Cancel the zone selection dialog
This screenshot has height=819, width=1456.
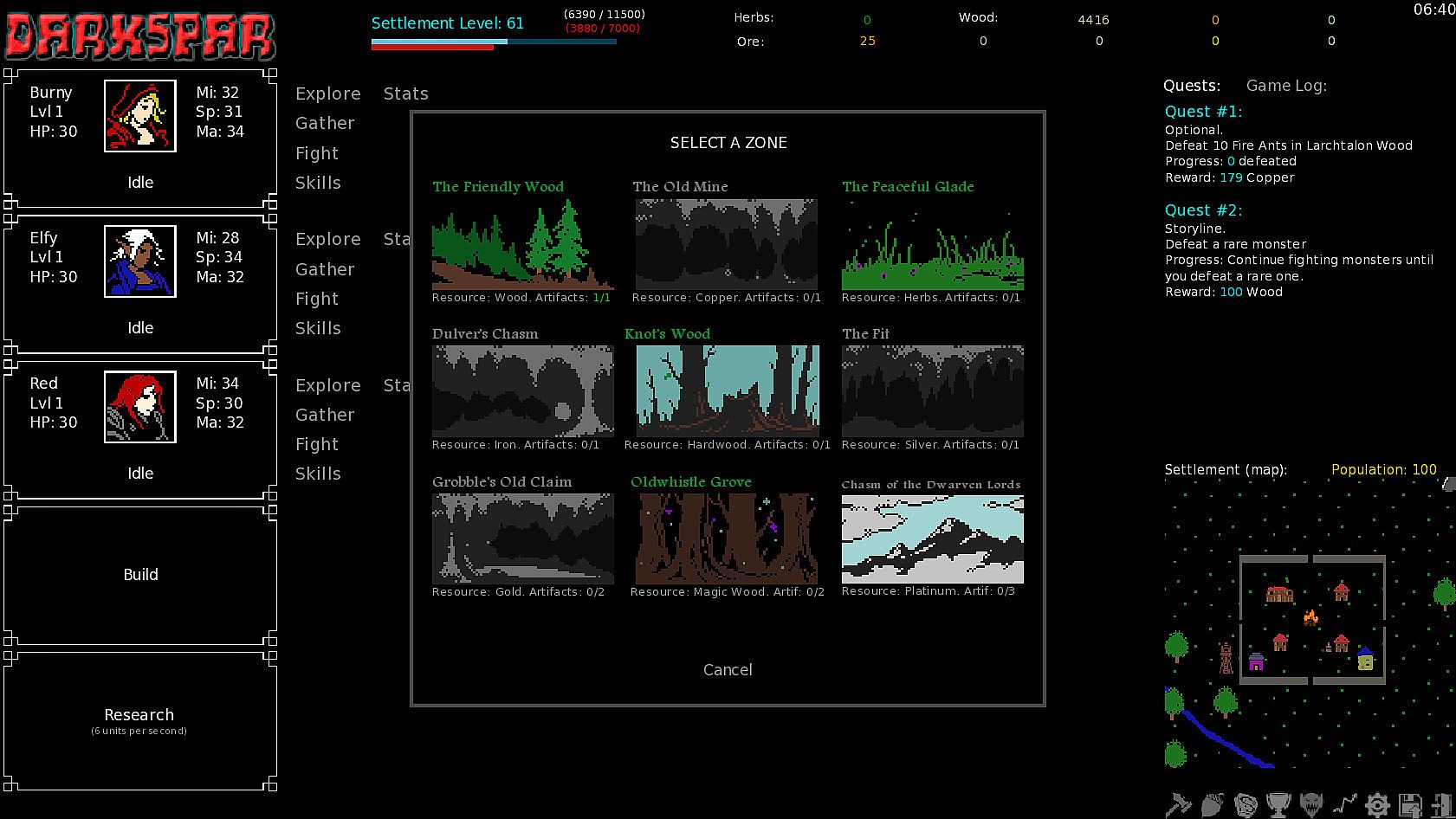tap(728, 669)
